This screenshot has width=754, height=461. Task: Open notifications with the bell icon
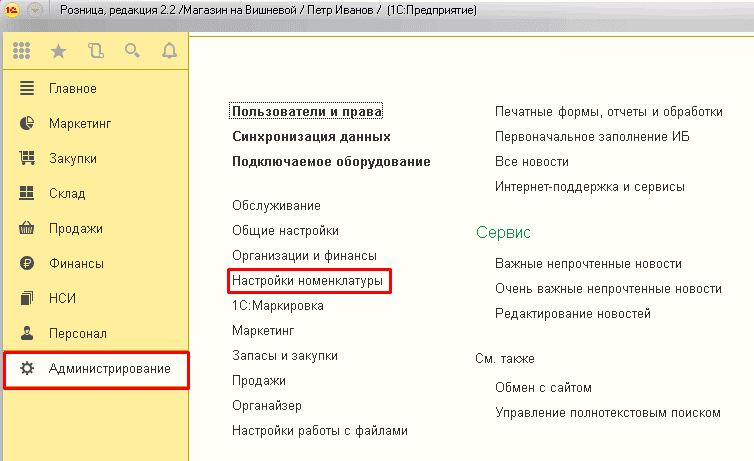pos(168,50)
